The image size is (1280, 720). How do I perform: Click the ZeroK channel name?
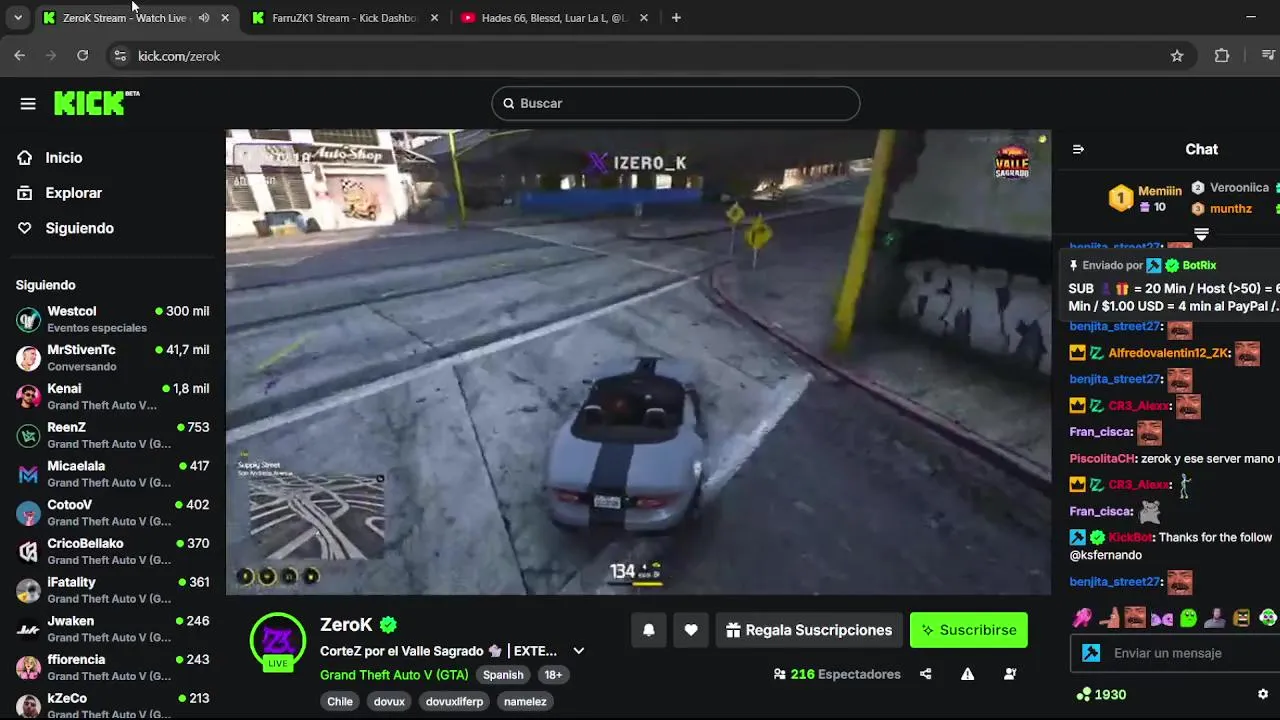[x=346, y=625]
